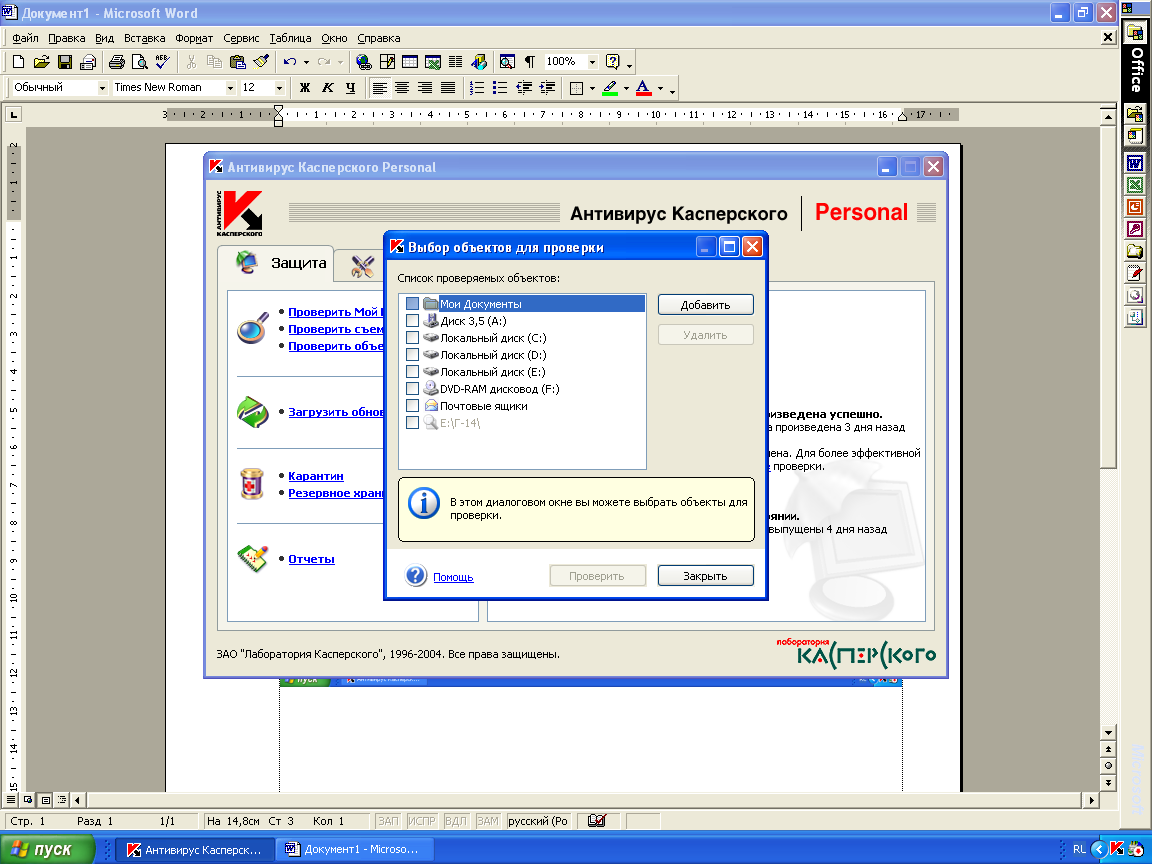Open the font color dropdown arrow

(660, 88)
